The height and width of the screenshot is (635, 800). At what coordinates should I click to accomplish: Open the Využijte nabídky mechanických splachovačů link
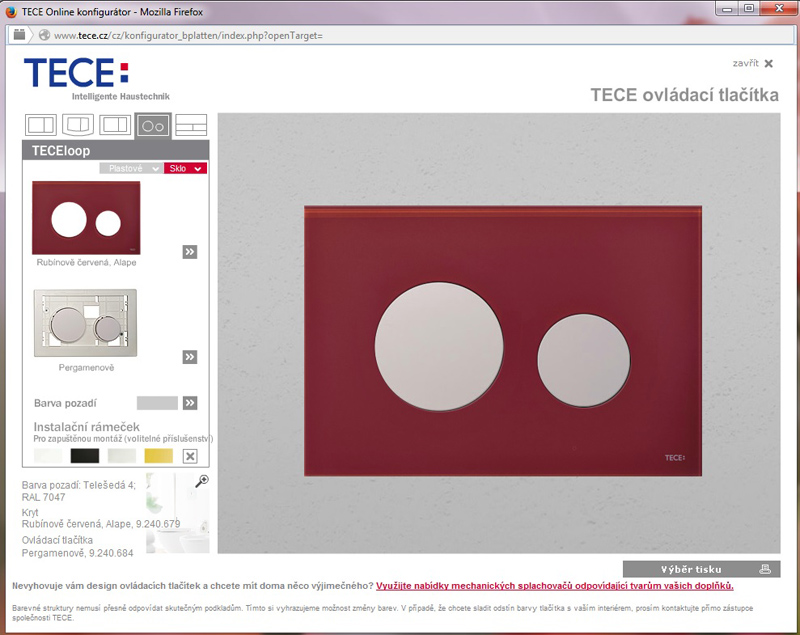click(555, 586)
